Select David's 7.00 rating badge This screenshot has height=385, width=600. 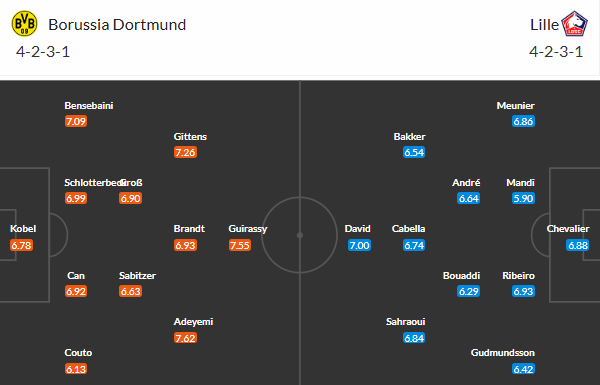[x=359, y=245]
